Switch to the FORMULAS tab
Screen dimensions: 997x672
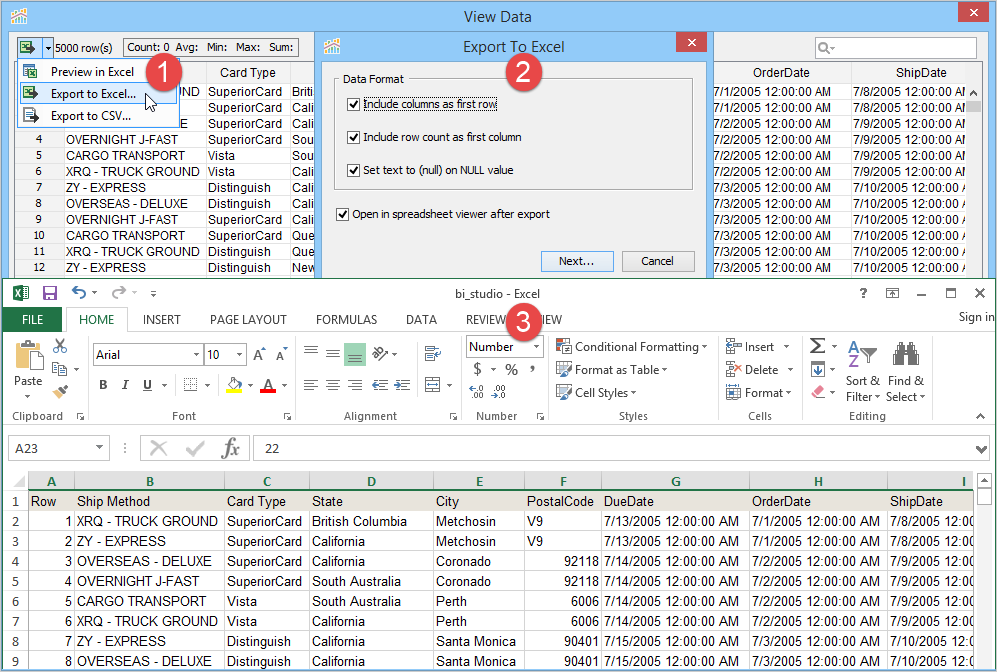tap(347, 320)
